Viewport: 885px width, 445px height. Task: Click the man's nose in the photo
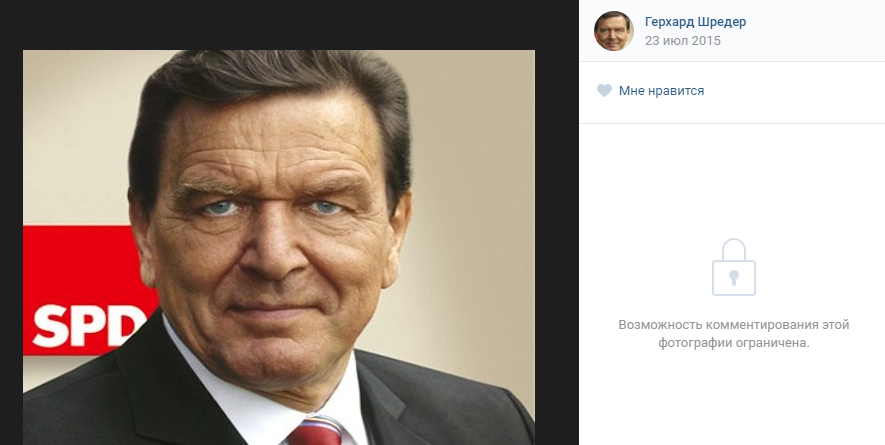click(265, 250)
